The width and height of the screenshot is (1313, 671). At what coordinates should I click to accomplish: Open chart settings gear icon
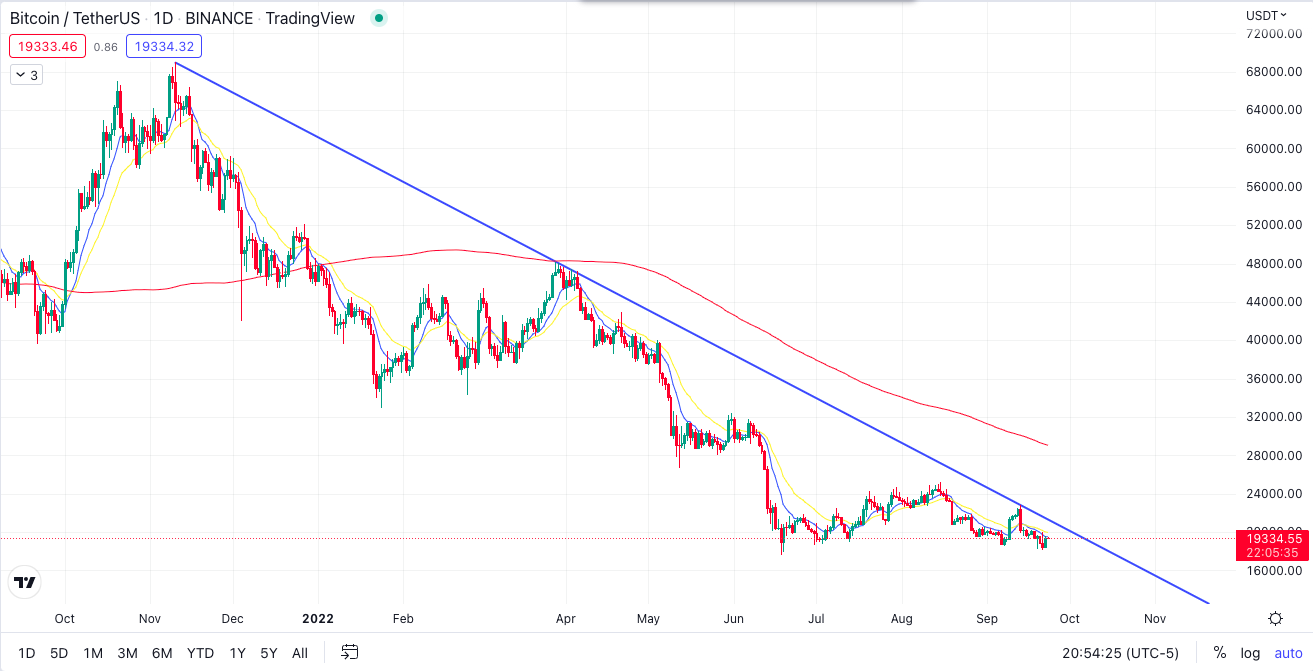coord(1275,619)
